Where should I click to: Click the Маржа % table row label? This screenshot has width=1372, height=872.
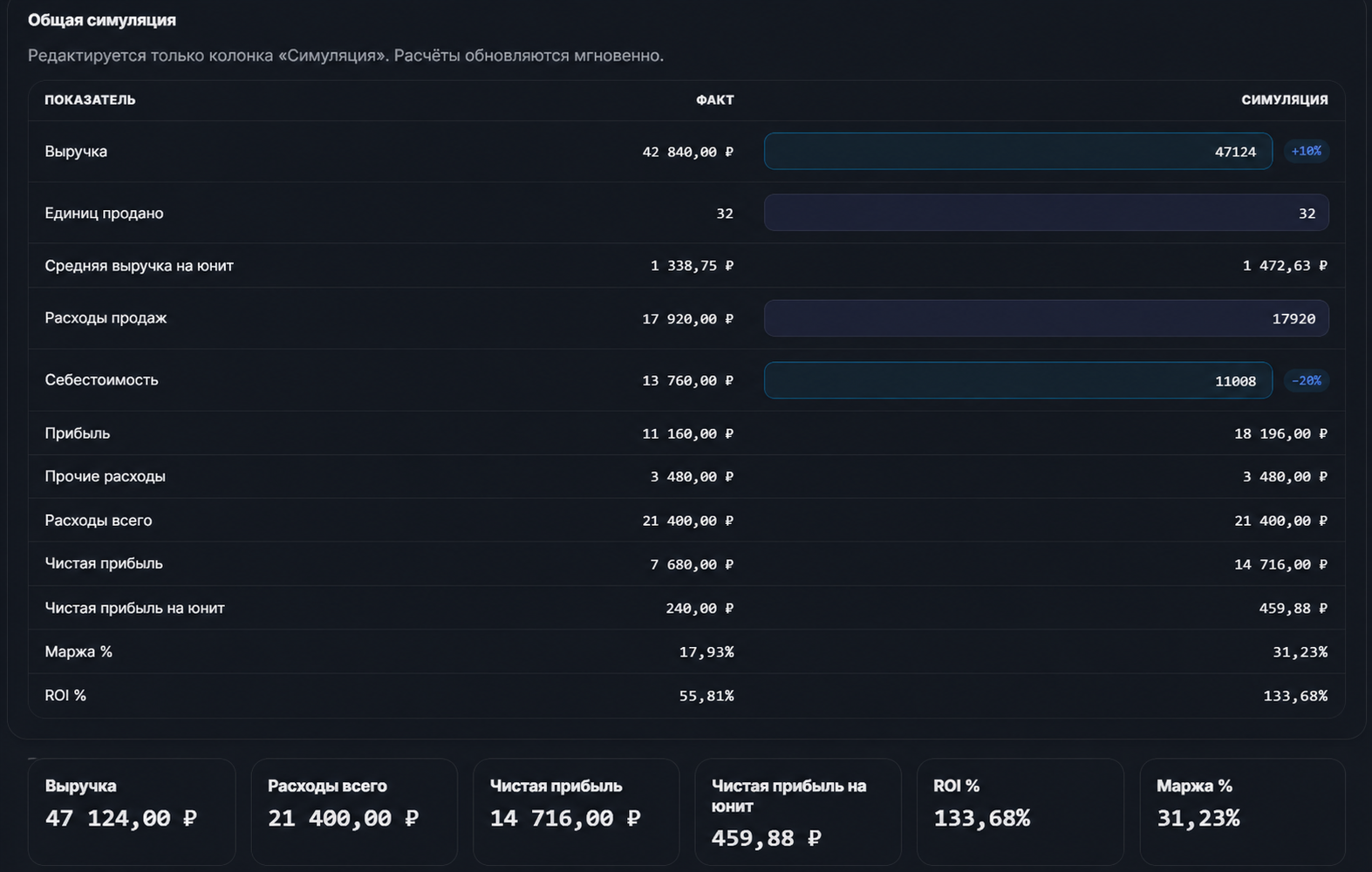pyautogui.click(x=78, y=651)
